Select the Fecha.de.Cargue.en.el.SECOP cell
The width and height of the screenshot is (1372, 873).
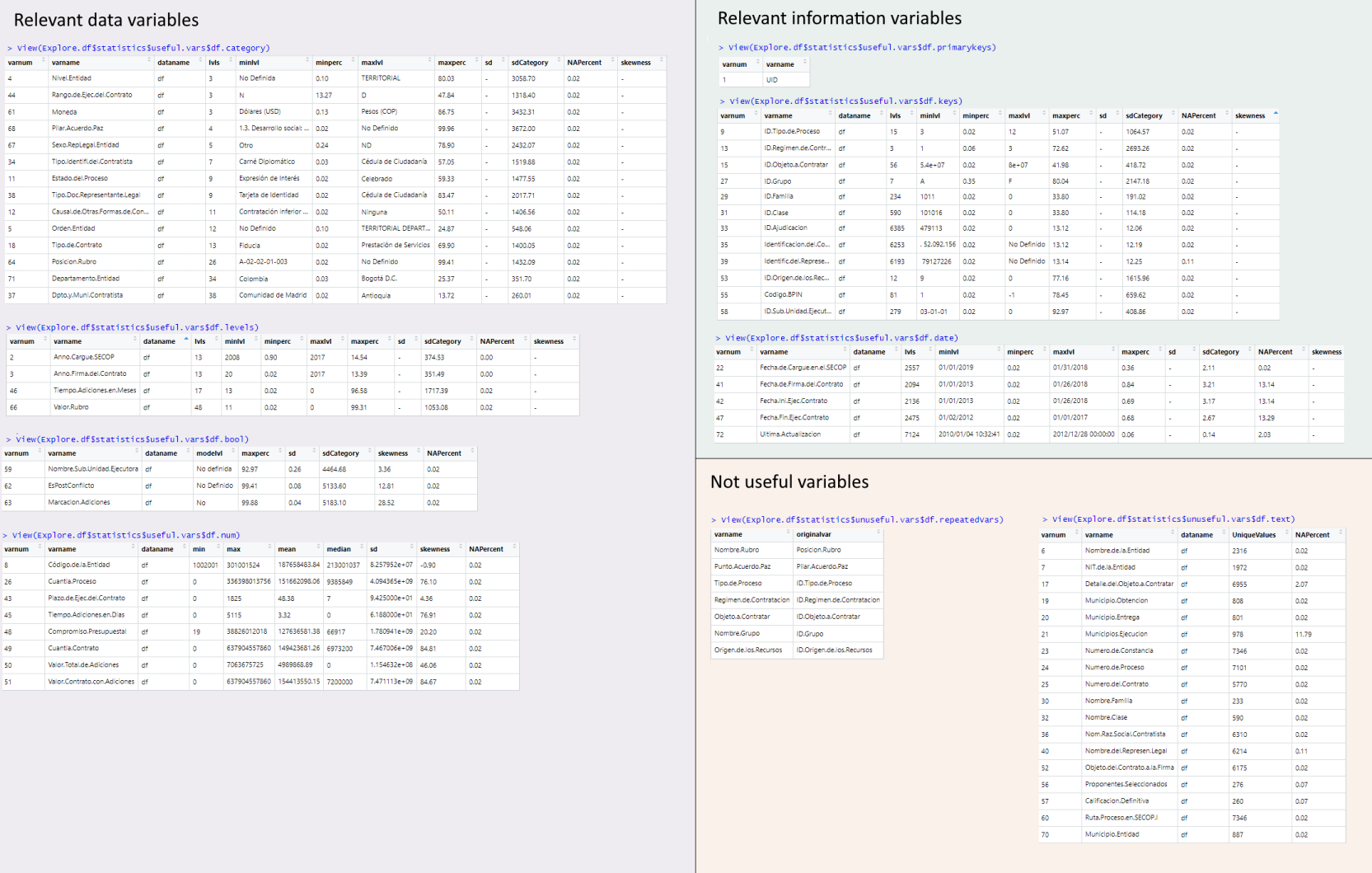point(803,368)
